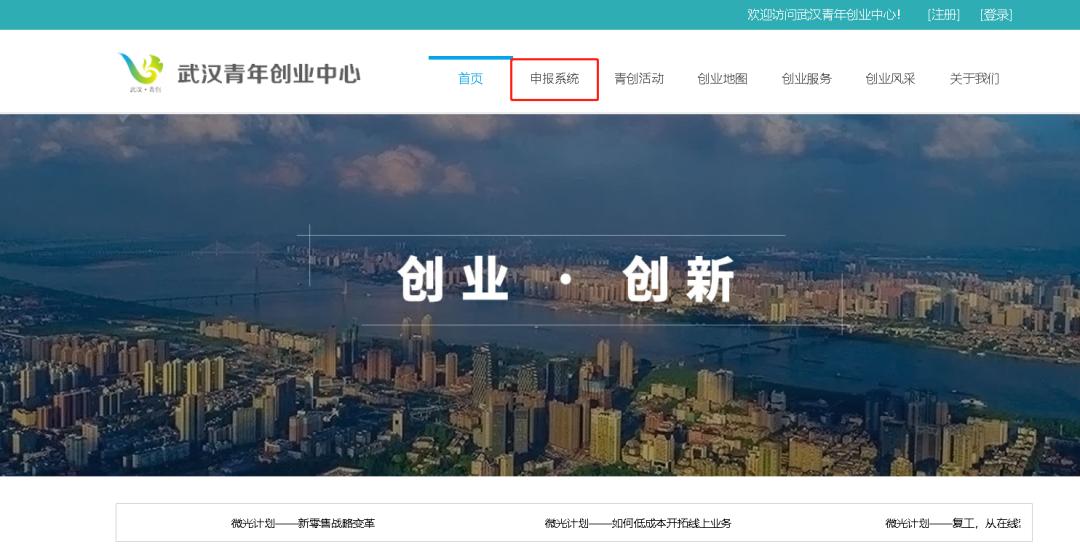Image resolution: width=1080 pixels, height=552 pixels.
Task: Click the [注册] register link
Action: (x=944, y=14)
